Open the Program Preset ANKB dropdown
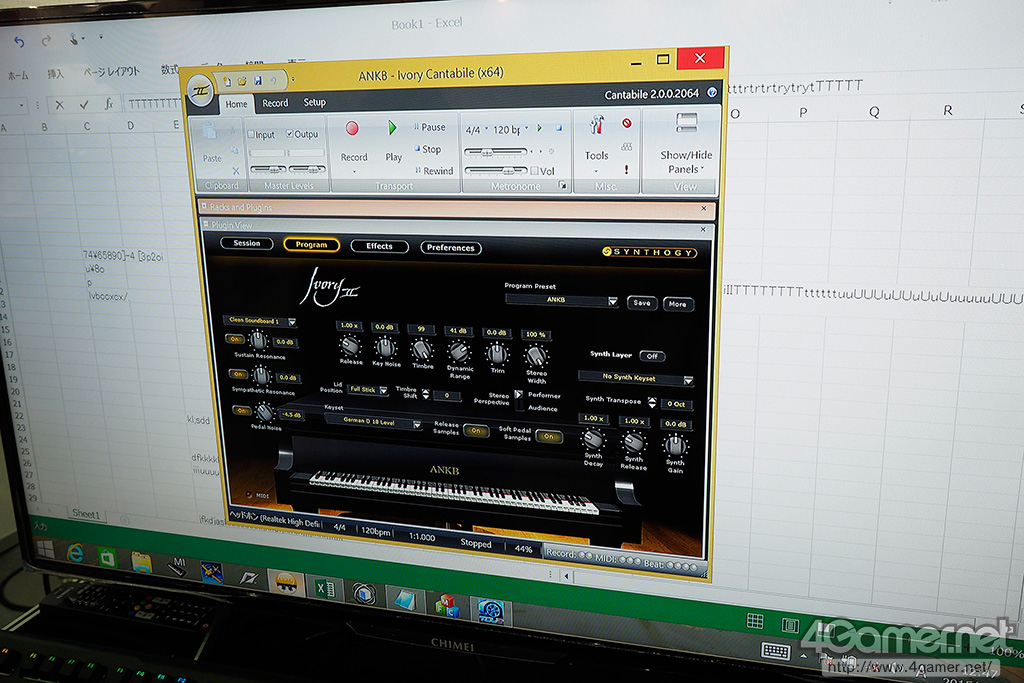The image size is (1024, 683). (562, 300)
